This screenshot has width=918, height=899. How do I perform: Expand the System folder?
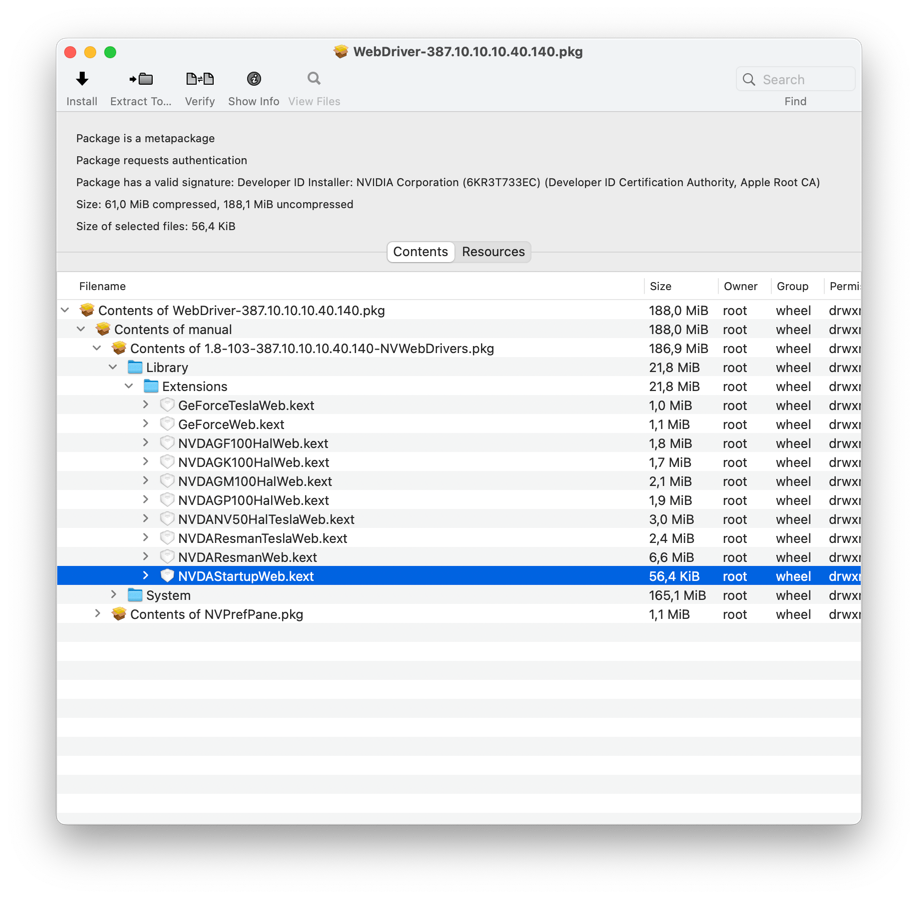[114, 595]
